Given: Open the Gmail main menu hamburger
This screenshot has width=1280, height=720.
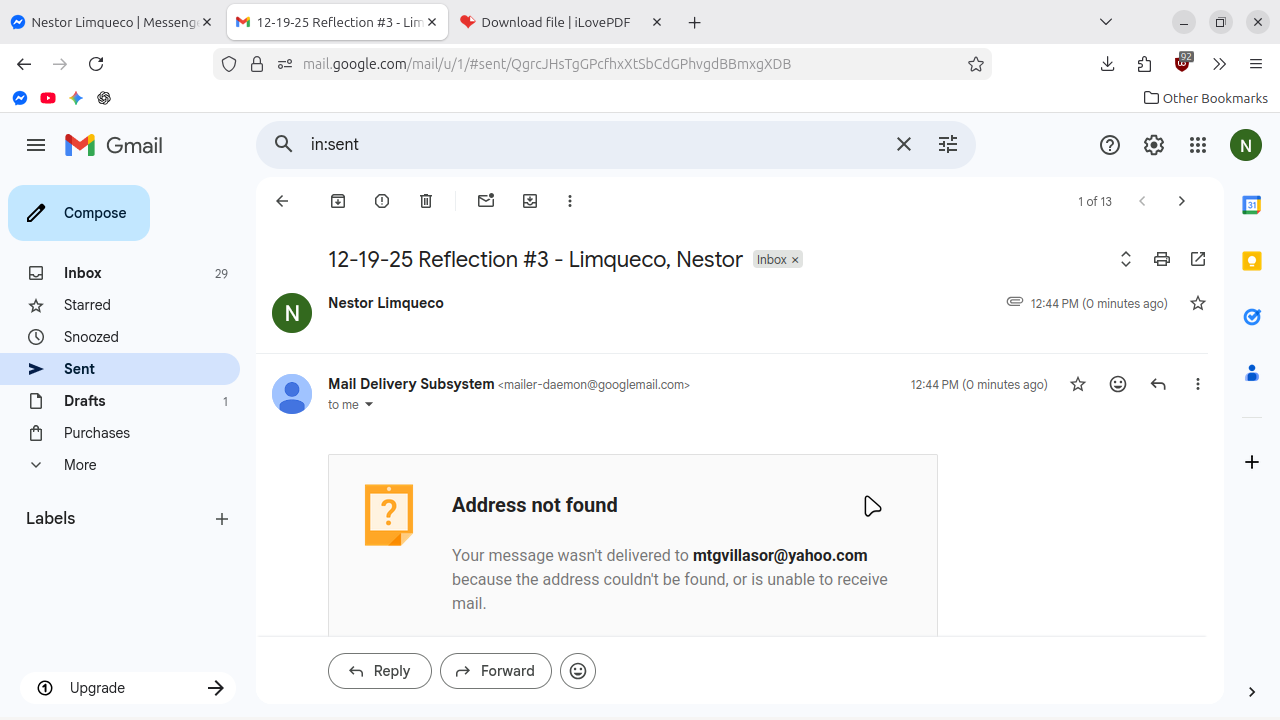Looking at the screenshot, I should [x=36, y=145].
